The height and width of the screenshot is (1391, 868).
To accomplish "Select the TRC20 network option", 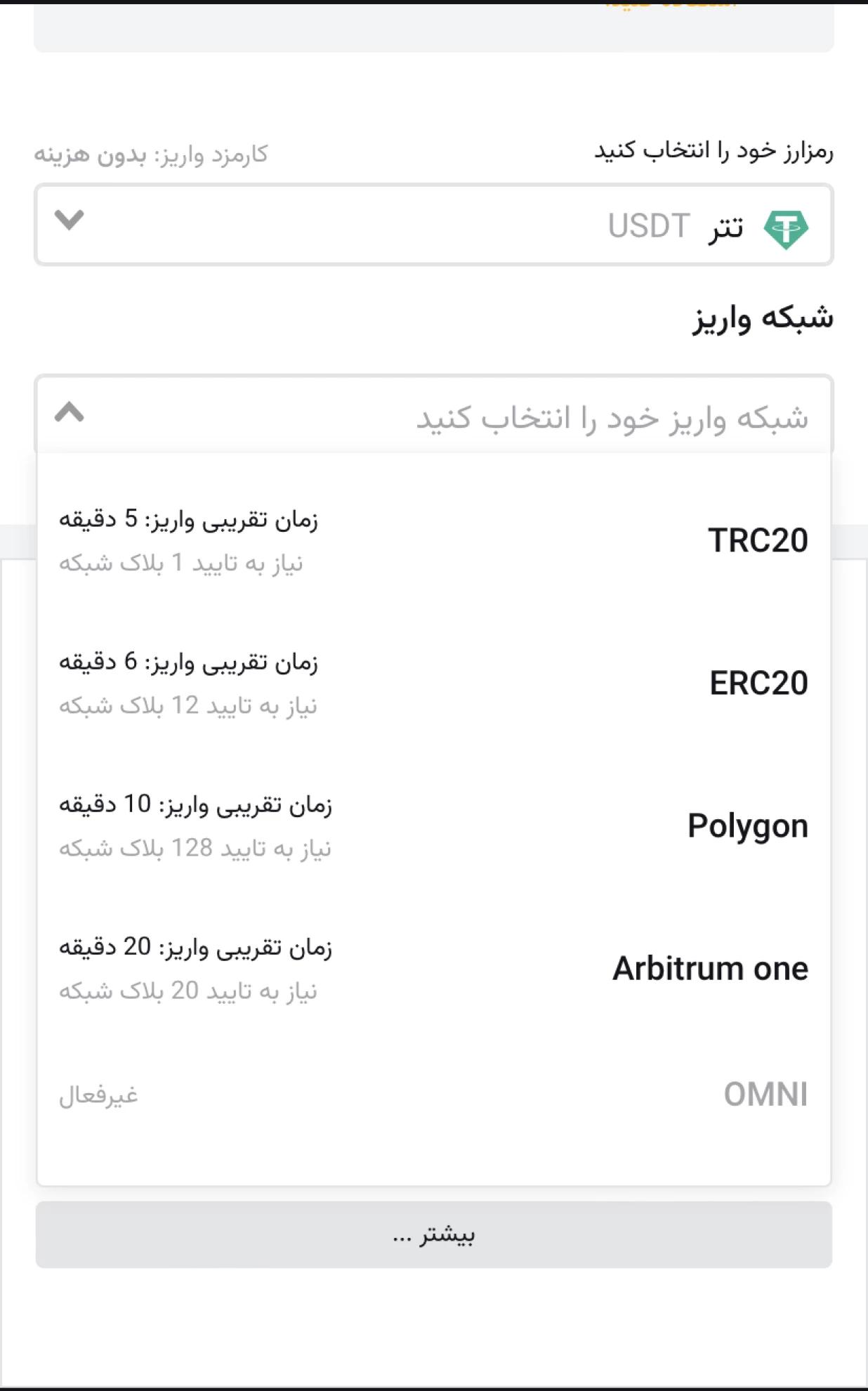I will [434, 540].
